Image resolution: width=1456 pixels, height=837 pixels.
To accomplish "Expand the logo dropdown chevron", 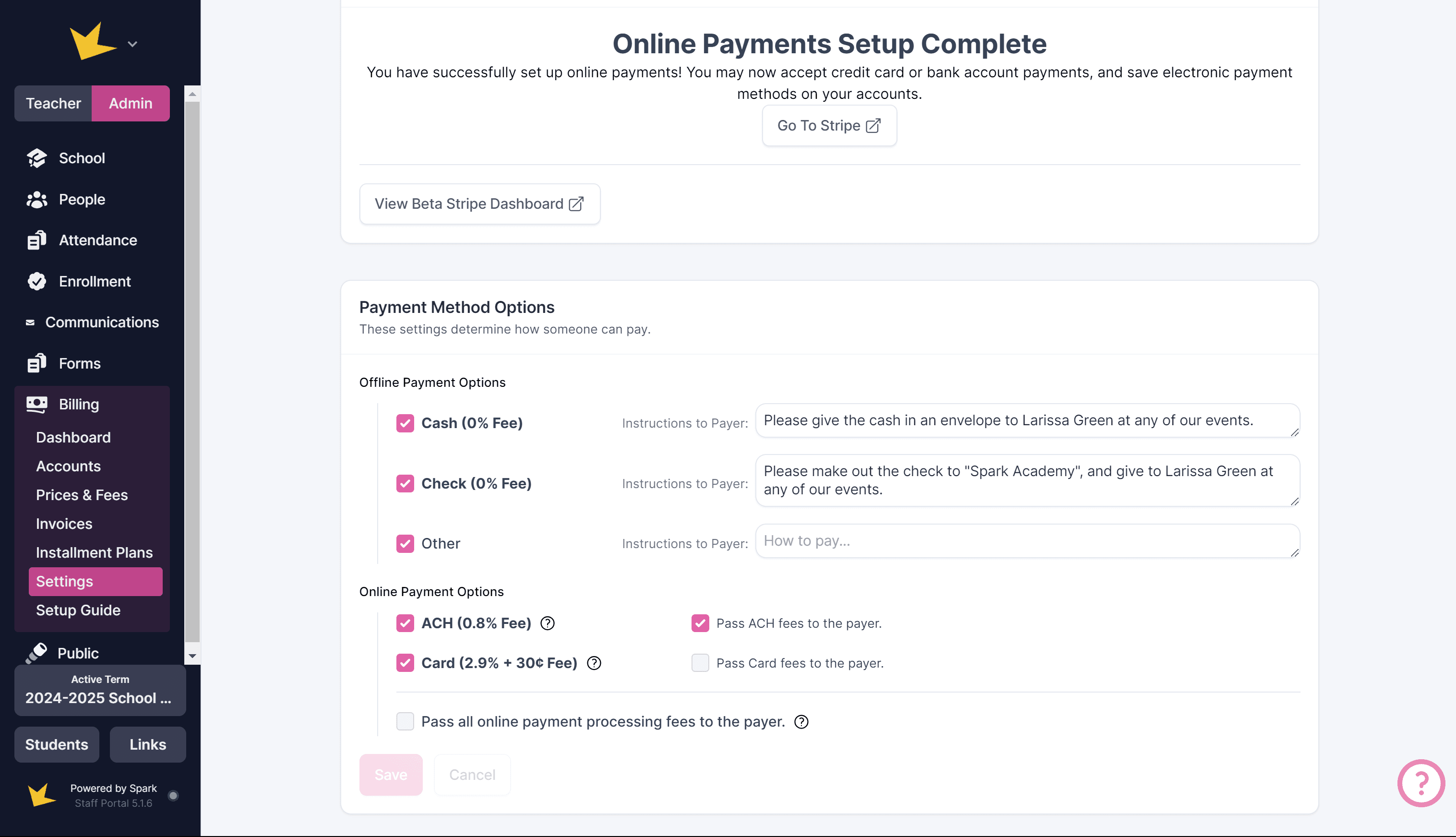I will [132, 44].
